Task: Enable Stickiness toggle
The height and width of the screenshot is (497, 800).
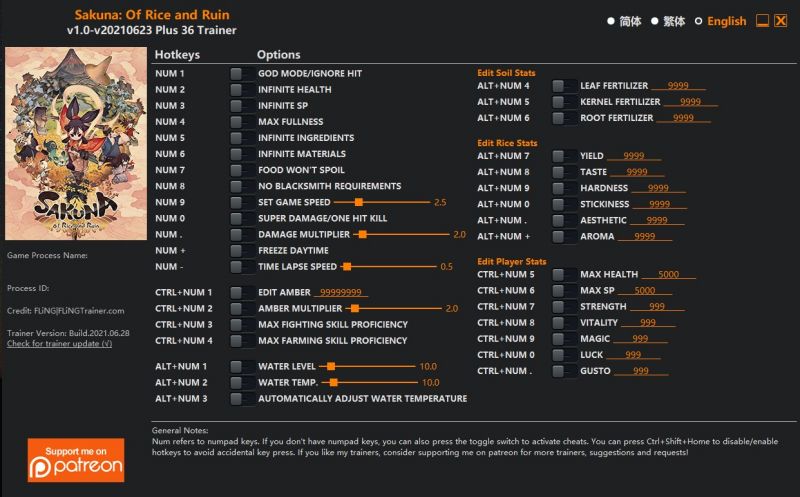Action: pyautogui.click(x=564, y=204)
